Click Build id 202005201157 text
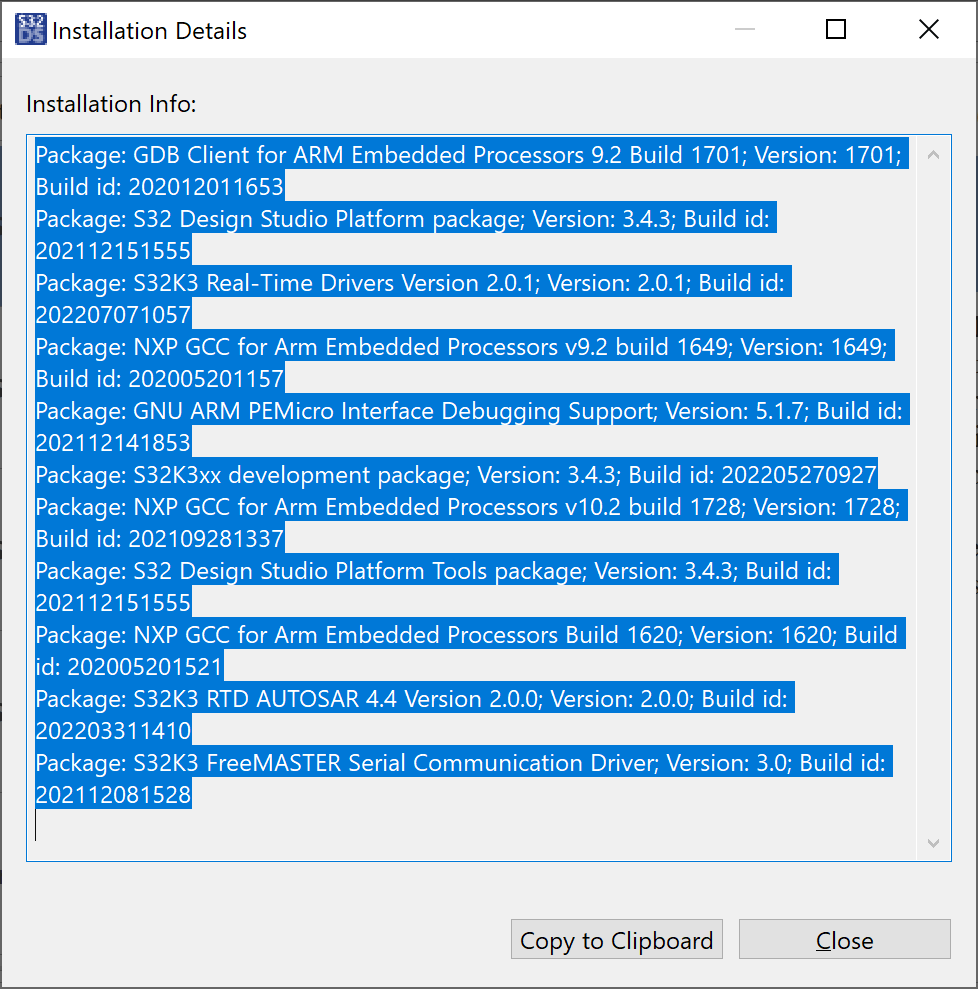The width and height of the screenshot is (978, 989). tap(160, 379)
